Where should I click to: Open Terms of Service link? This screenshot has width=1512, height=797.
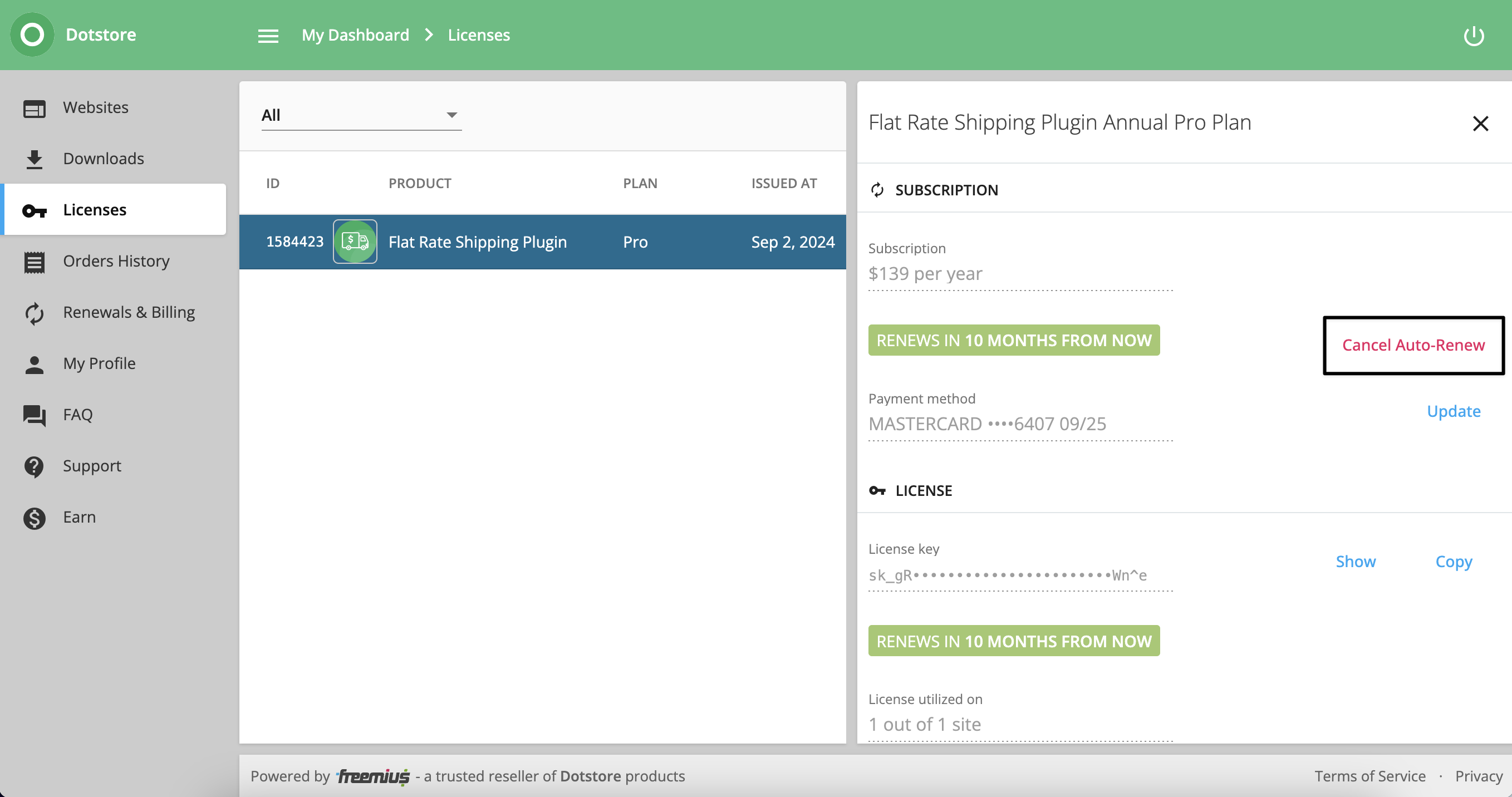pyautogui.click(x=1369, y=776)
